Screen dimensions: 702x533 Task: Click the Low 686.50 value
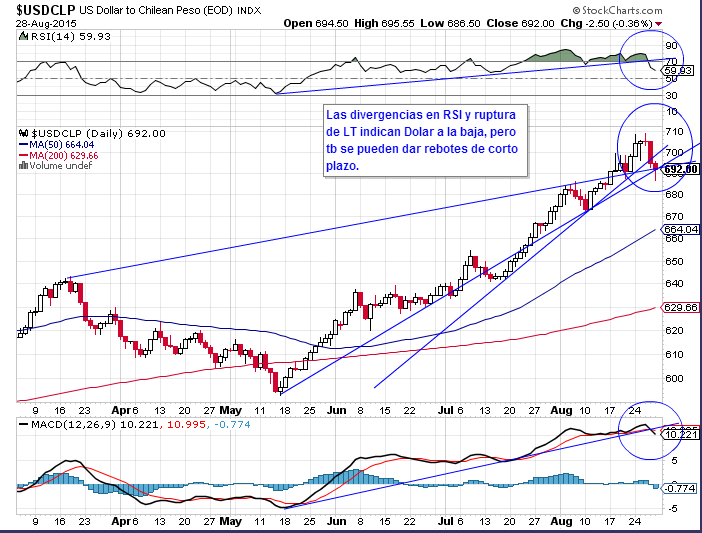point(450,23)
